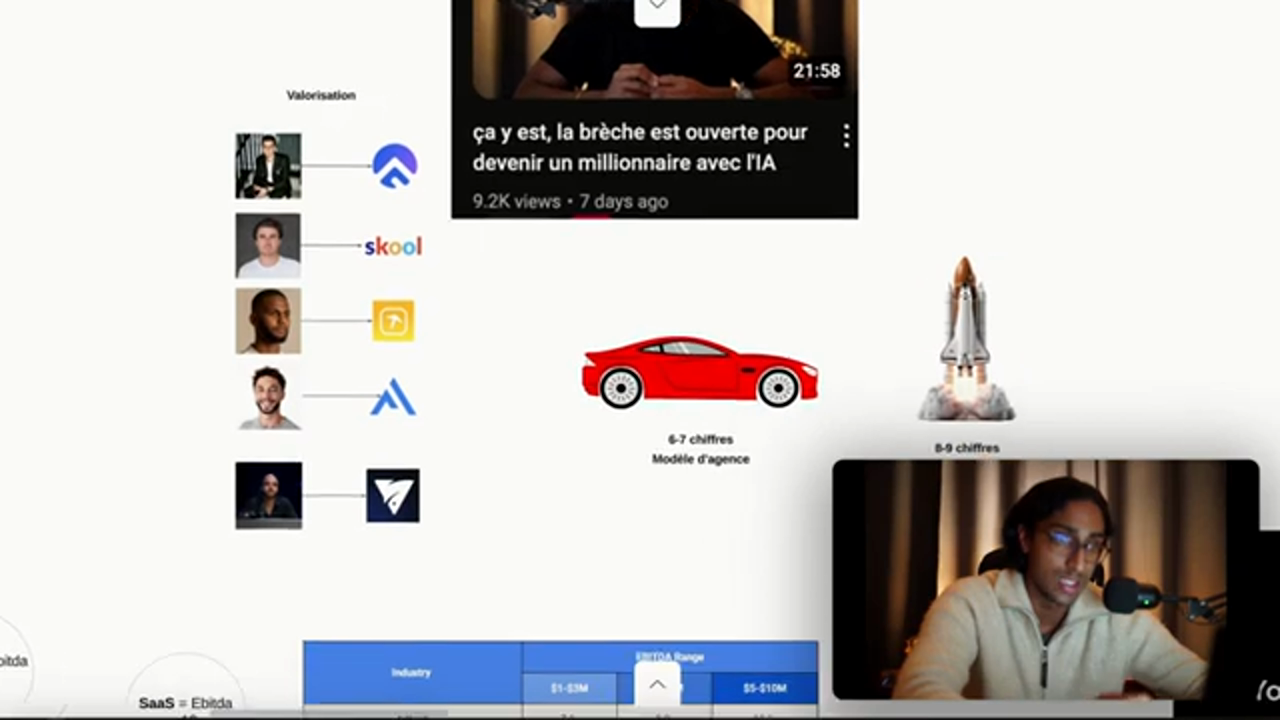Click the EBITDA Range table header

pyautogui.click(x=670, y=657)
